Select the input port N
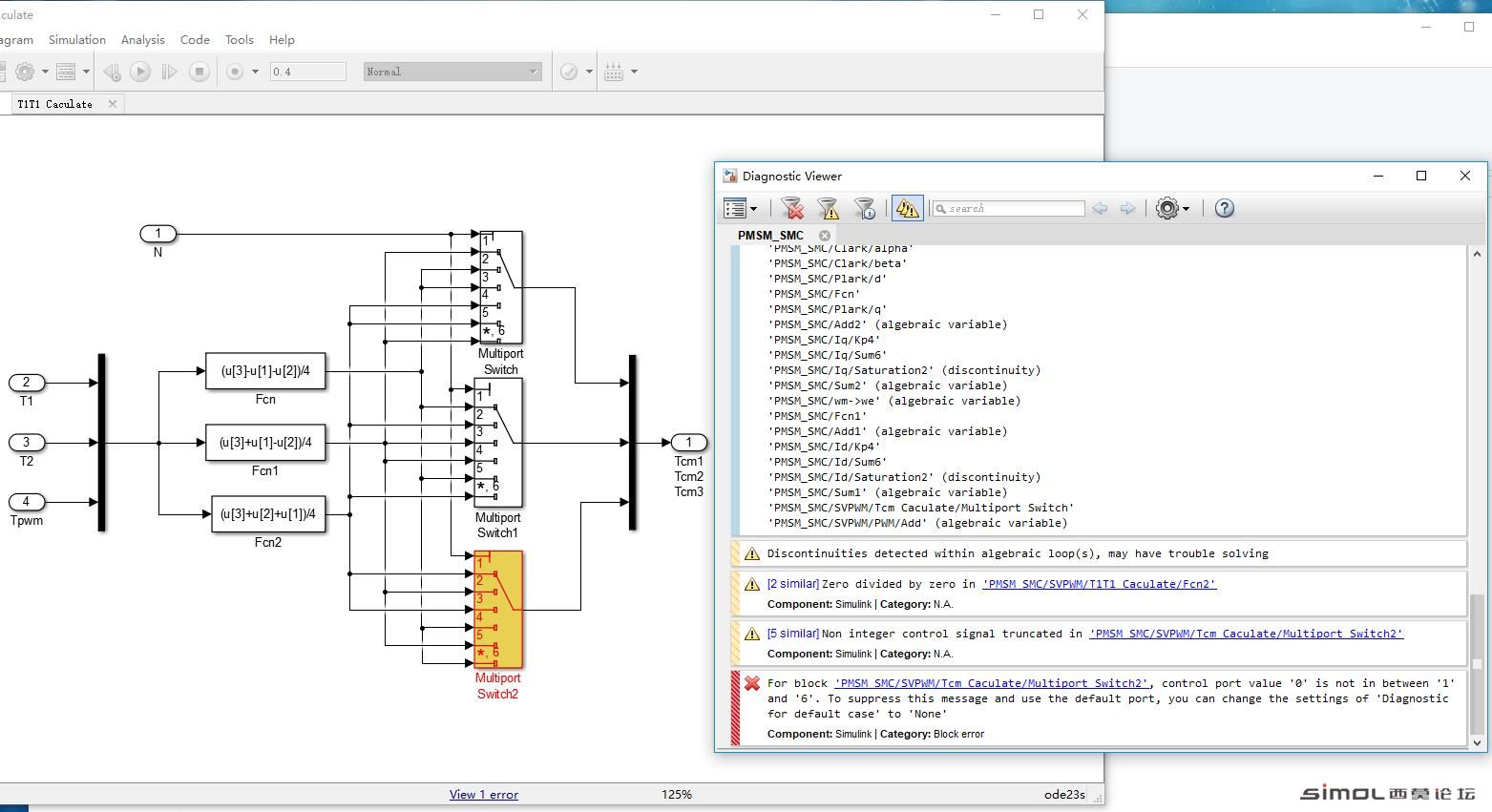The width and height of the screenshot is (1492, 812). 158,234
